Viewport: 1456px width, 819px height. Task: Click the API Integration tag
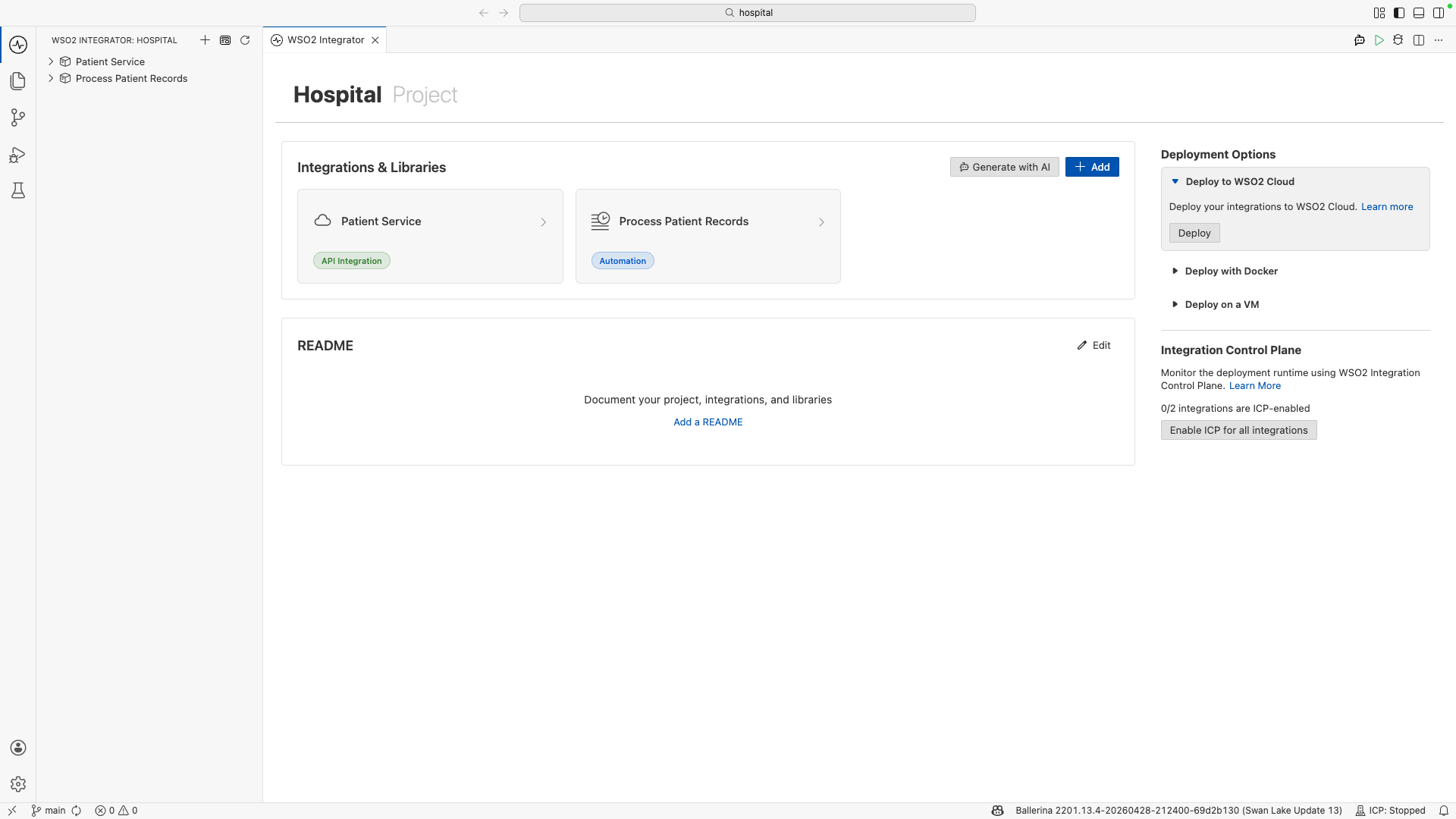pos(352,261)
